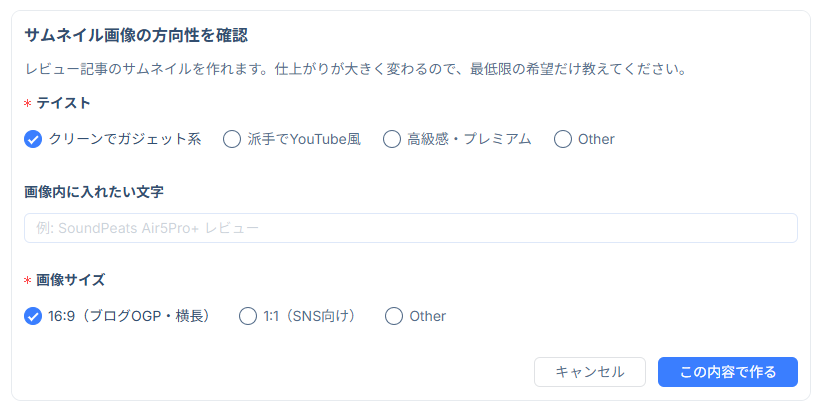The image size is (833, 414).
Task: Click the blue checkmark icon beside 16:9
Action: pyautogui.click(x=33, y=316)
